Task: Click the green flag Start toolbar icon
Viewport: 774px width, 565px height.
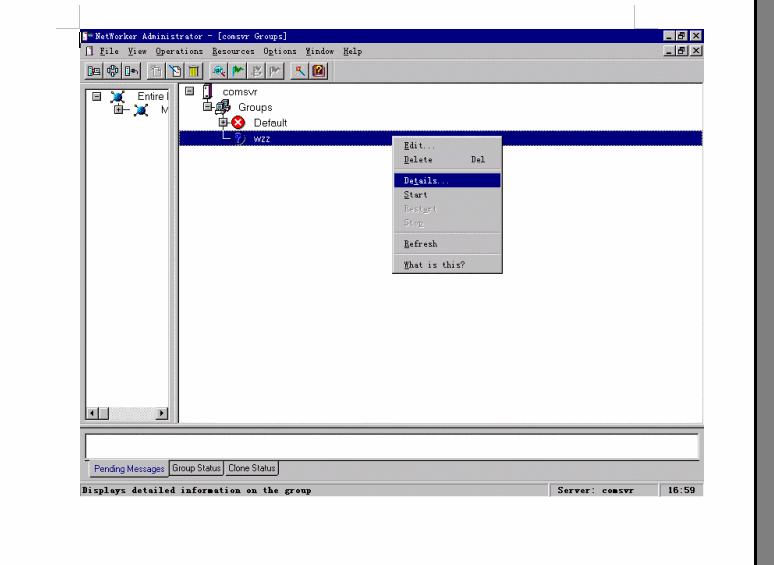Action: tap(237, 71)
